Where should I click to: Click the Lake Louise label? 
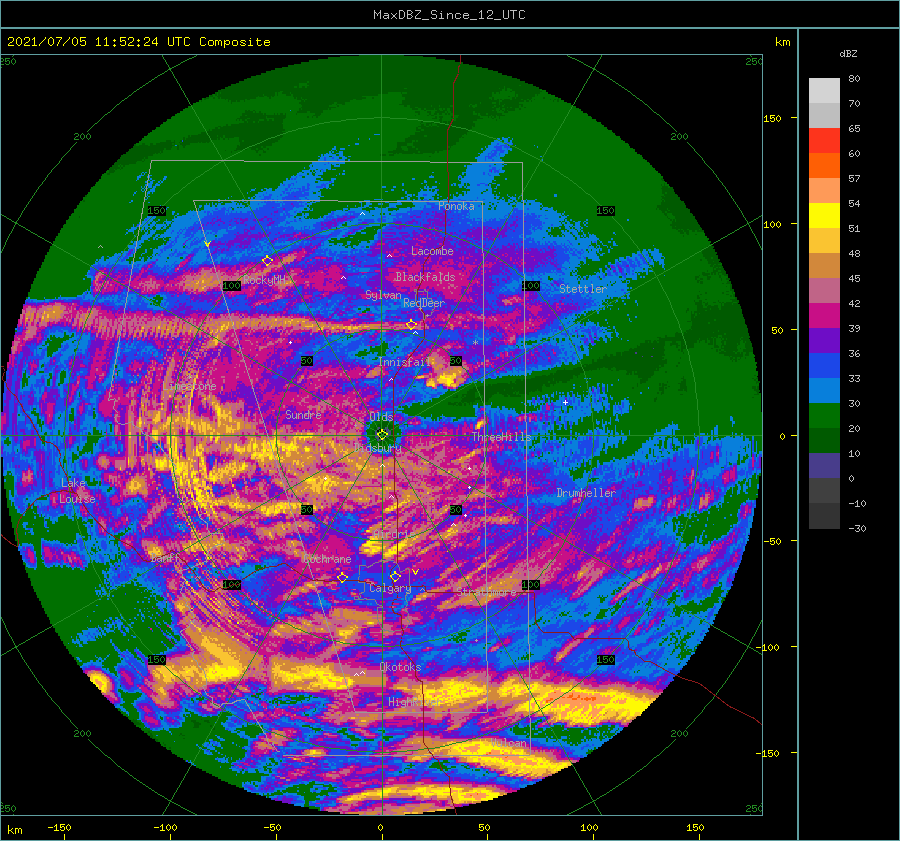[x=77, y=491]
